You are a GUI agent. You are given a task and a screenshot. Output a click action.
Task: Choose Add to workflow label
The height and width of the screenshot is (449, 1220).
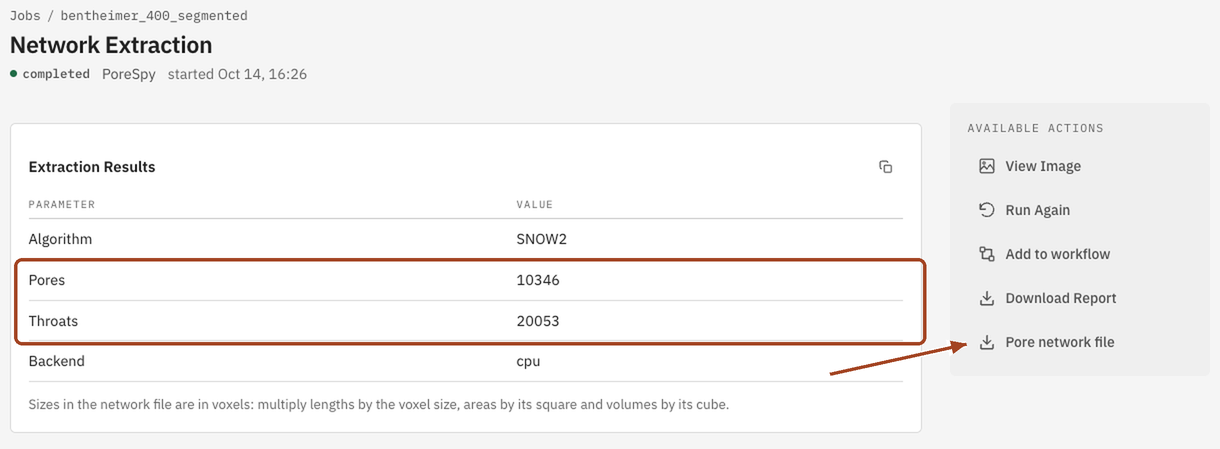click(1057, 254)
